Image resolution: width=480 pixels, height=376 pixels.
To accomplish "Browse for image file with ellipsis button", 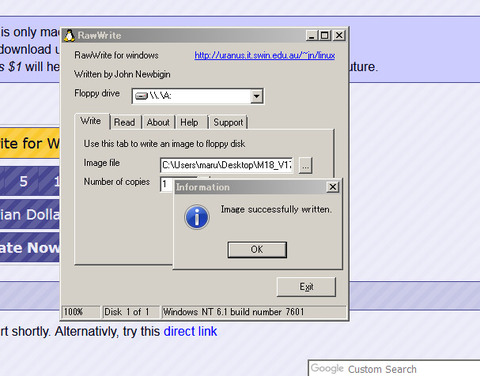I will (x=305, y=166).
